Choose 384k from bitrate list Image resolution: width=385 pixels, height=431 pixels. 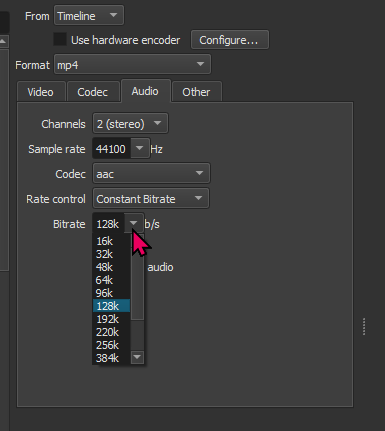pos(111,358)
